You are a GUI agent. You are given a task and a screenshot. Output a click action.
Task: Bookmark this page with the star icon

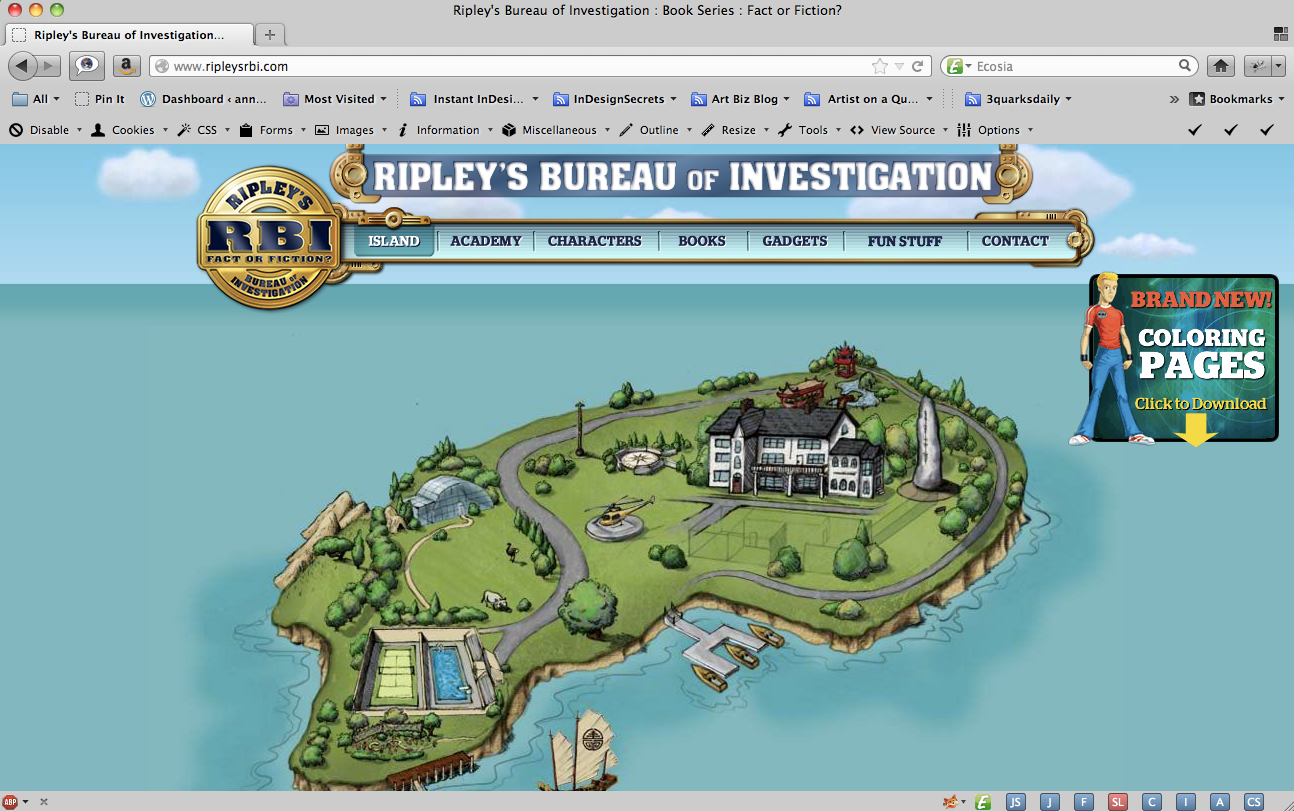coord(880,66)
